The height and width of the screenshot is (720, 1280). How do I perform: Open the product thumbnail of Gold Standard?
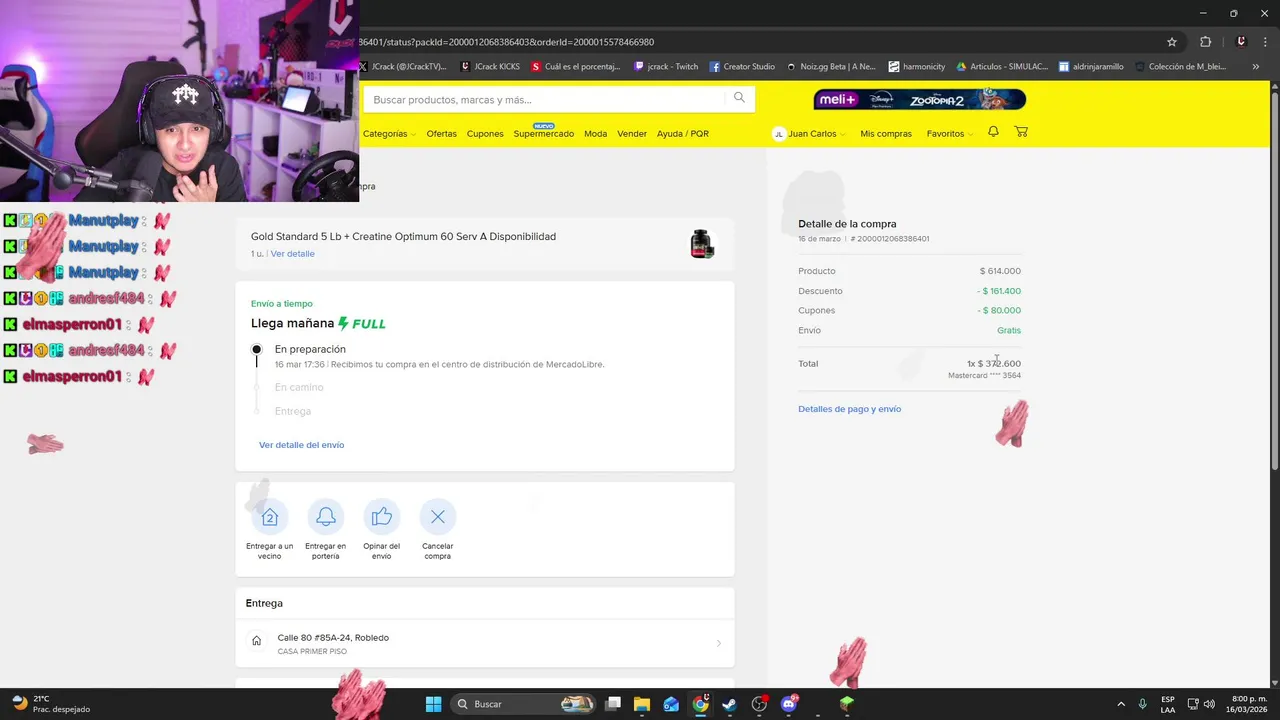pyautogui.click(x=702, y=244)
